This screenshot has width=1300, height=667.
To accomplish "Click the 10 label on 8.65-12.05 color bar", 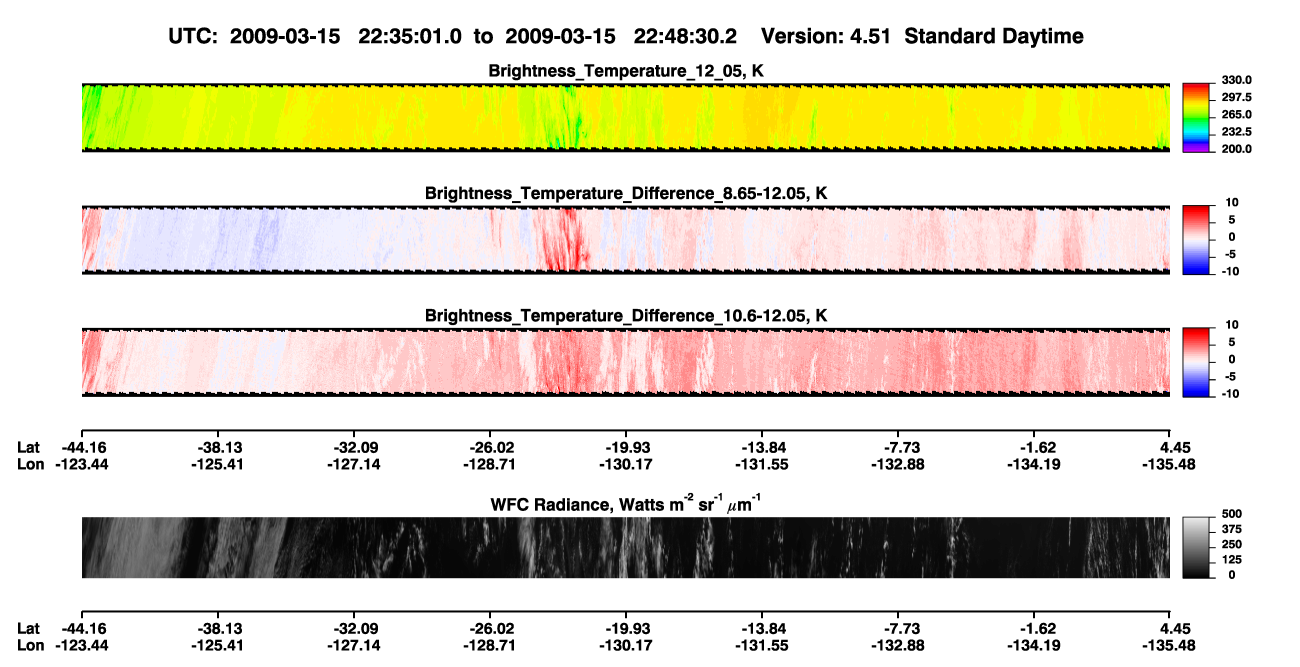I will tap(1231, 202).
